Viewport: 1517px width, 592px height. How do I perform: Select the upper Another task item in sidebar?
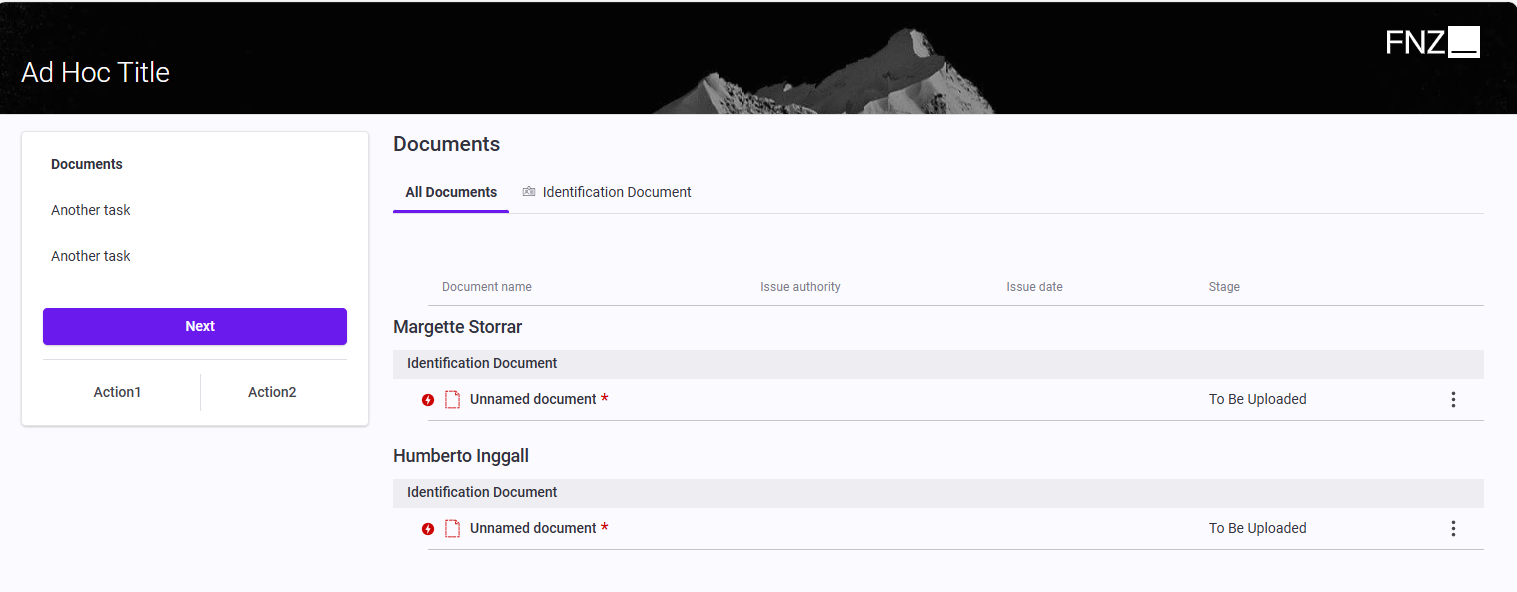coord(91,210)
